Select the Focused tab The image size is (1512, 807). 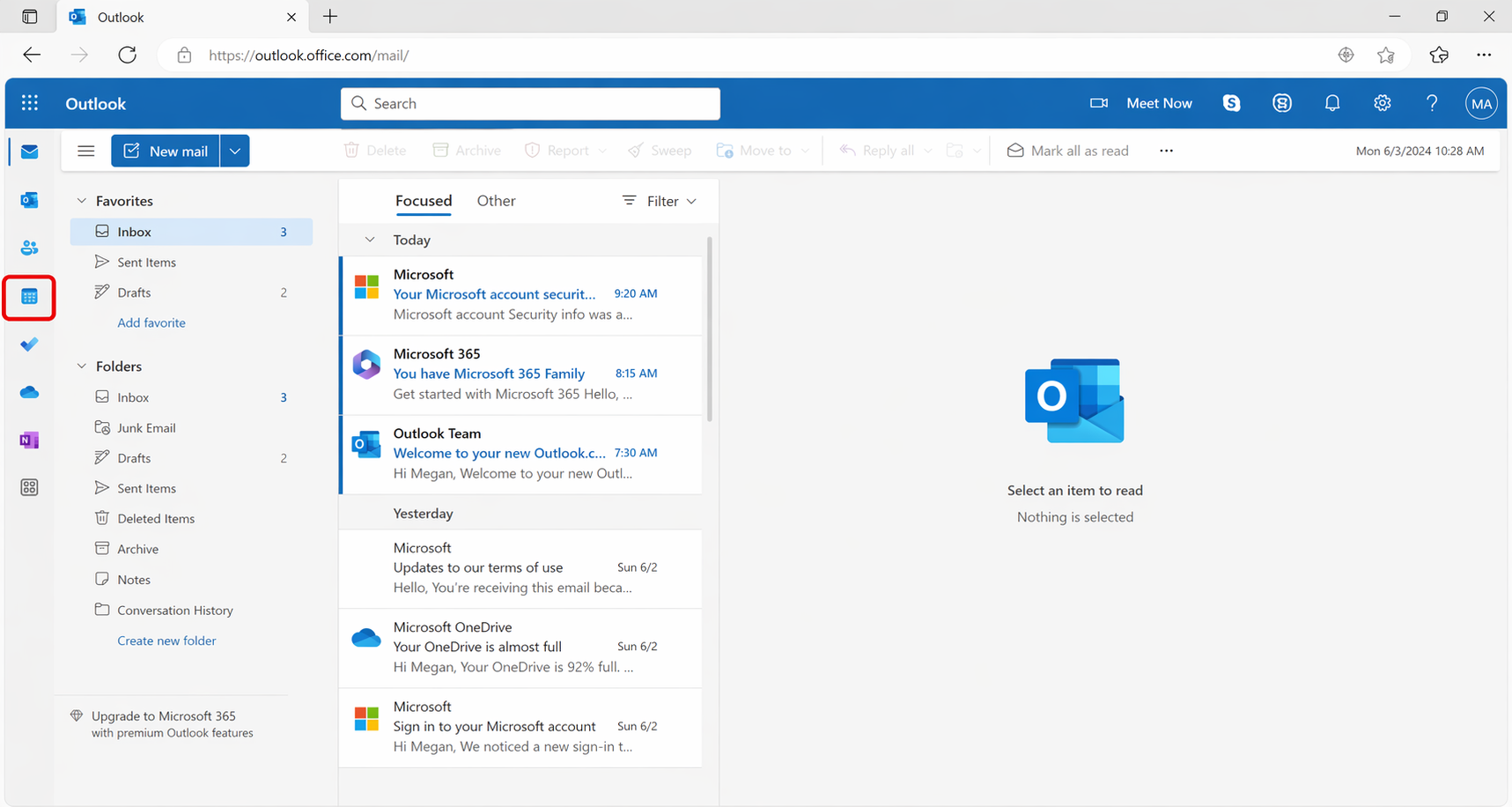click(x=424, y=201)
